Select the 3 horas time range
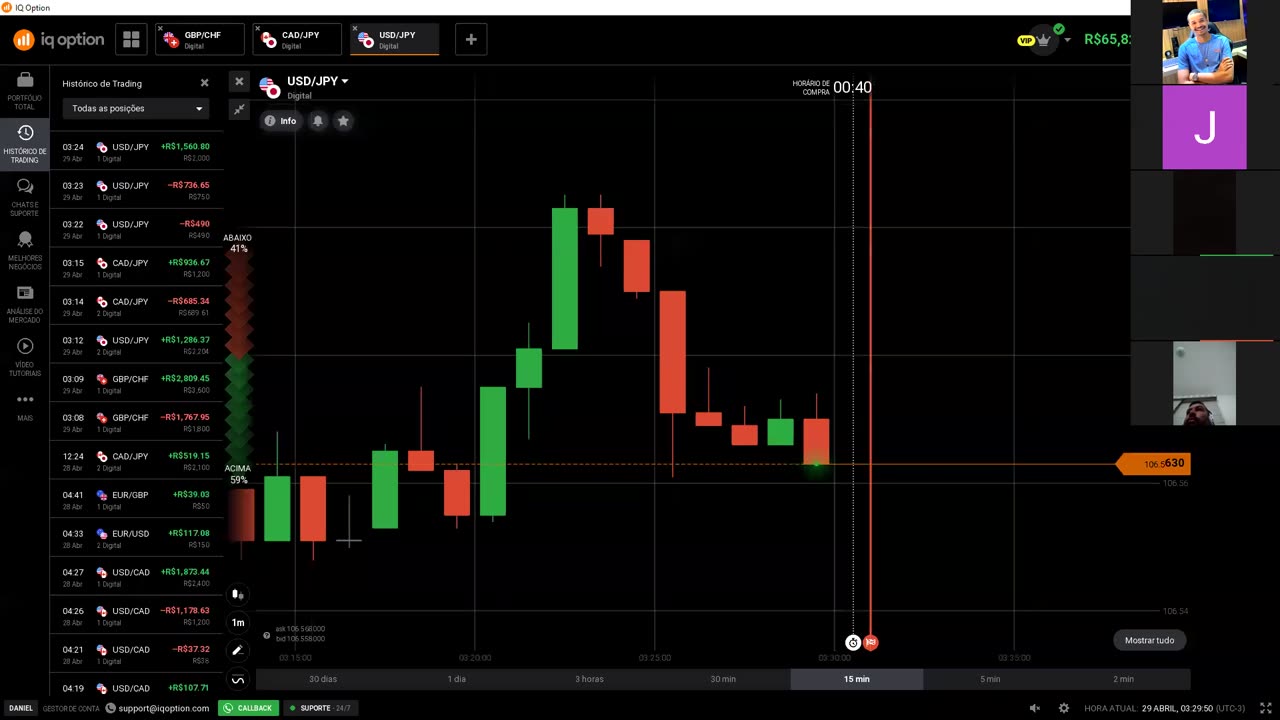Image resolution: width=1280 pixels, height=720 pixels. pos(589,679)
